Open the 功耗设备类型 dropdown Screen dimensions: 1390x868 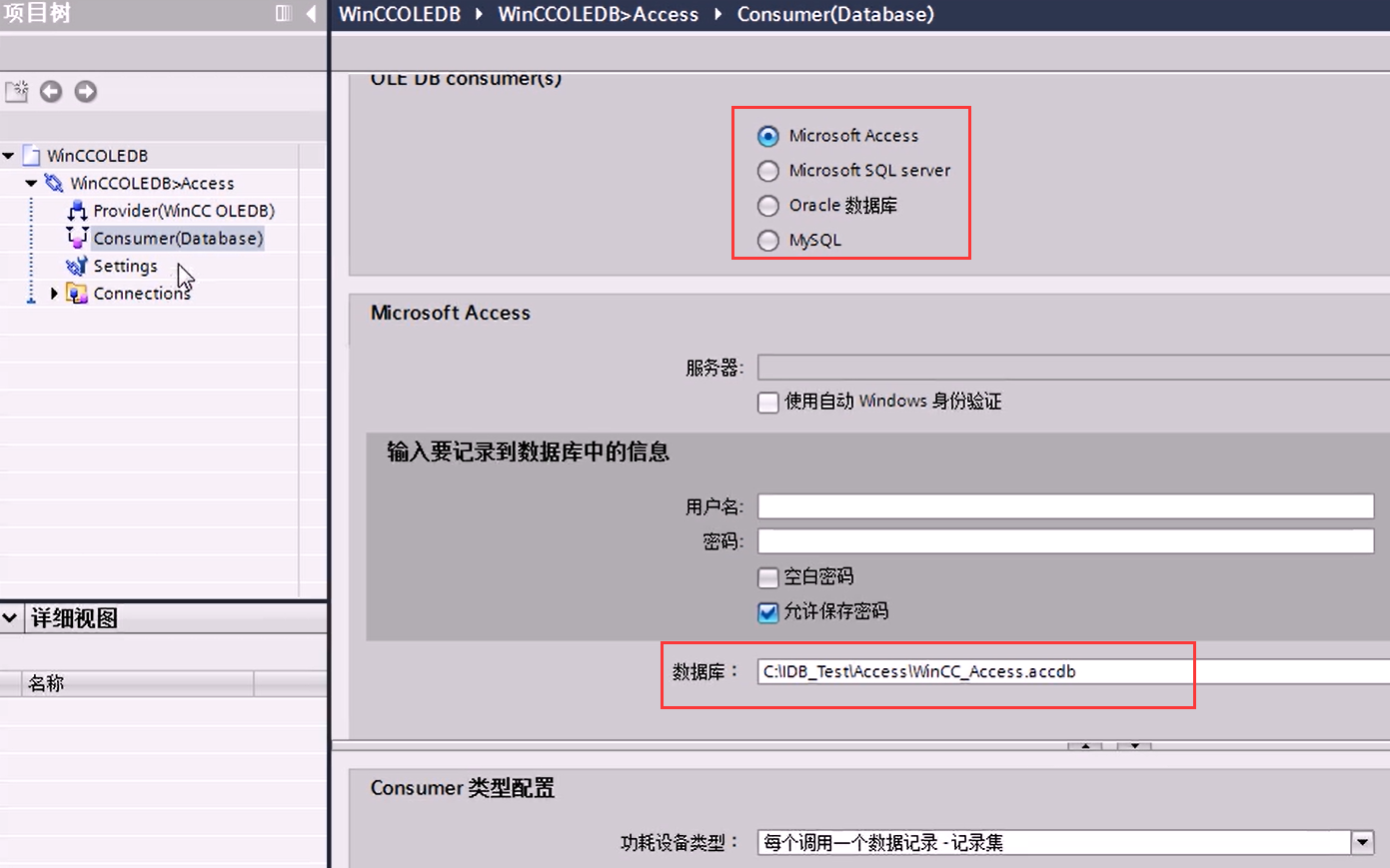click(x=1363, y=842)
